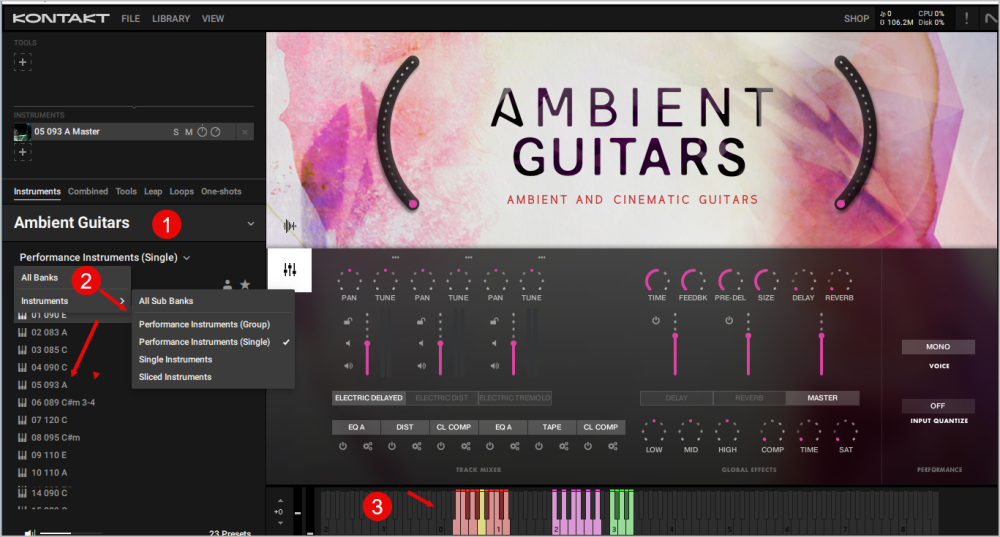Open settings icon under first CL COMP
This screenshot has width=1000, height=537.
click(466, 446)
